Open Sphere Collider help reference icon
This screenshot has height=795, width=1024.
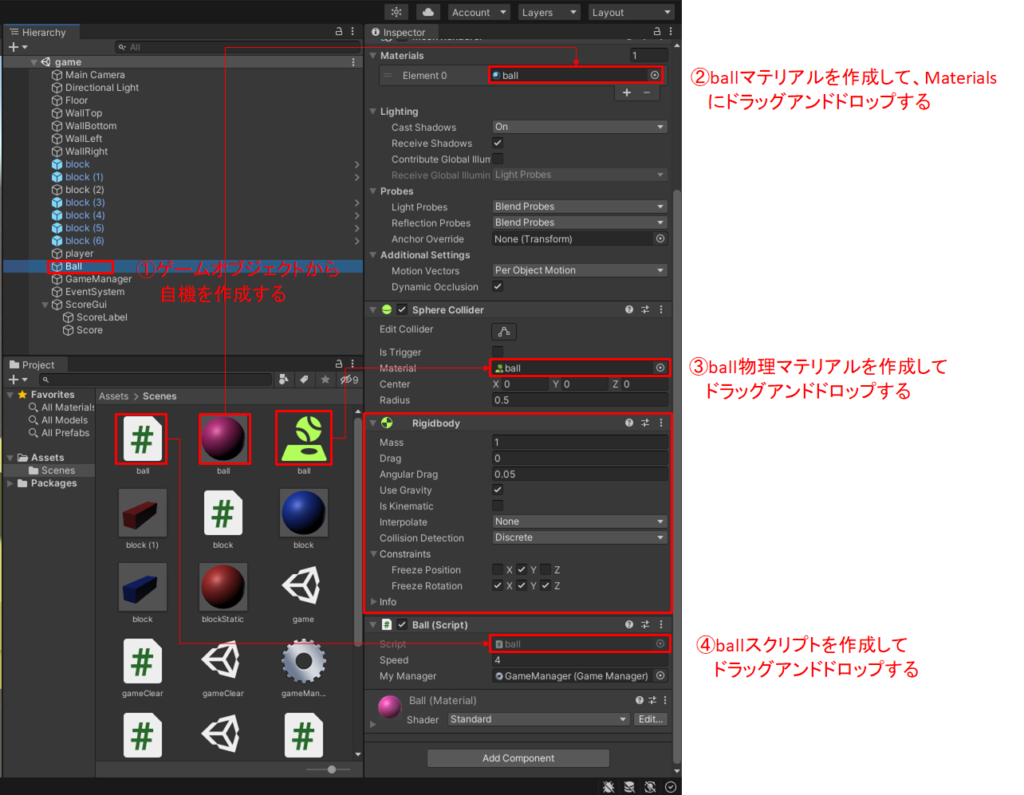629,310
